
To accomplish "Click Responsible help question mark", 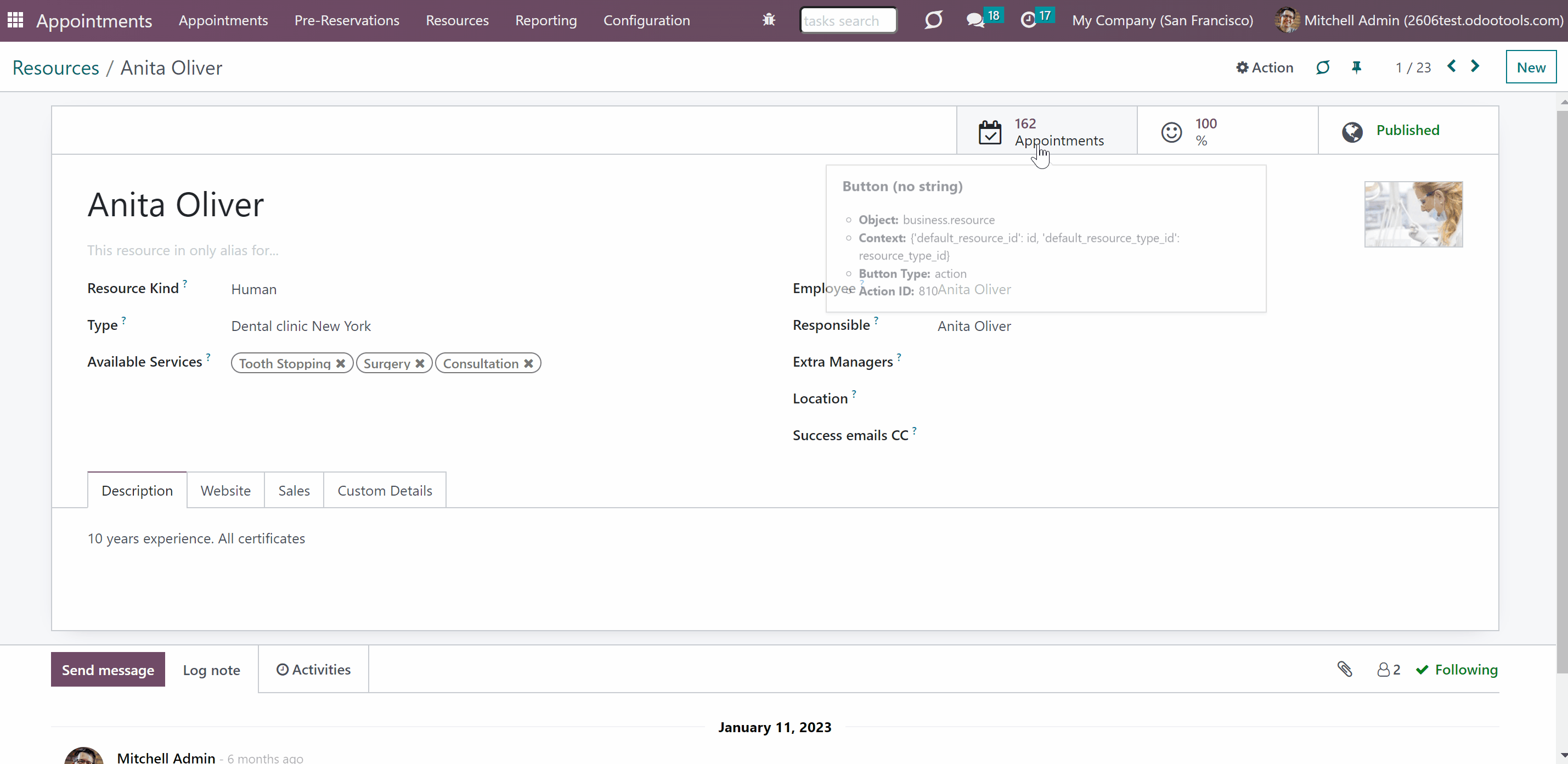I will 876,319.
